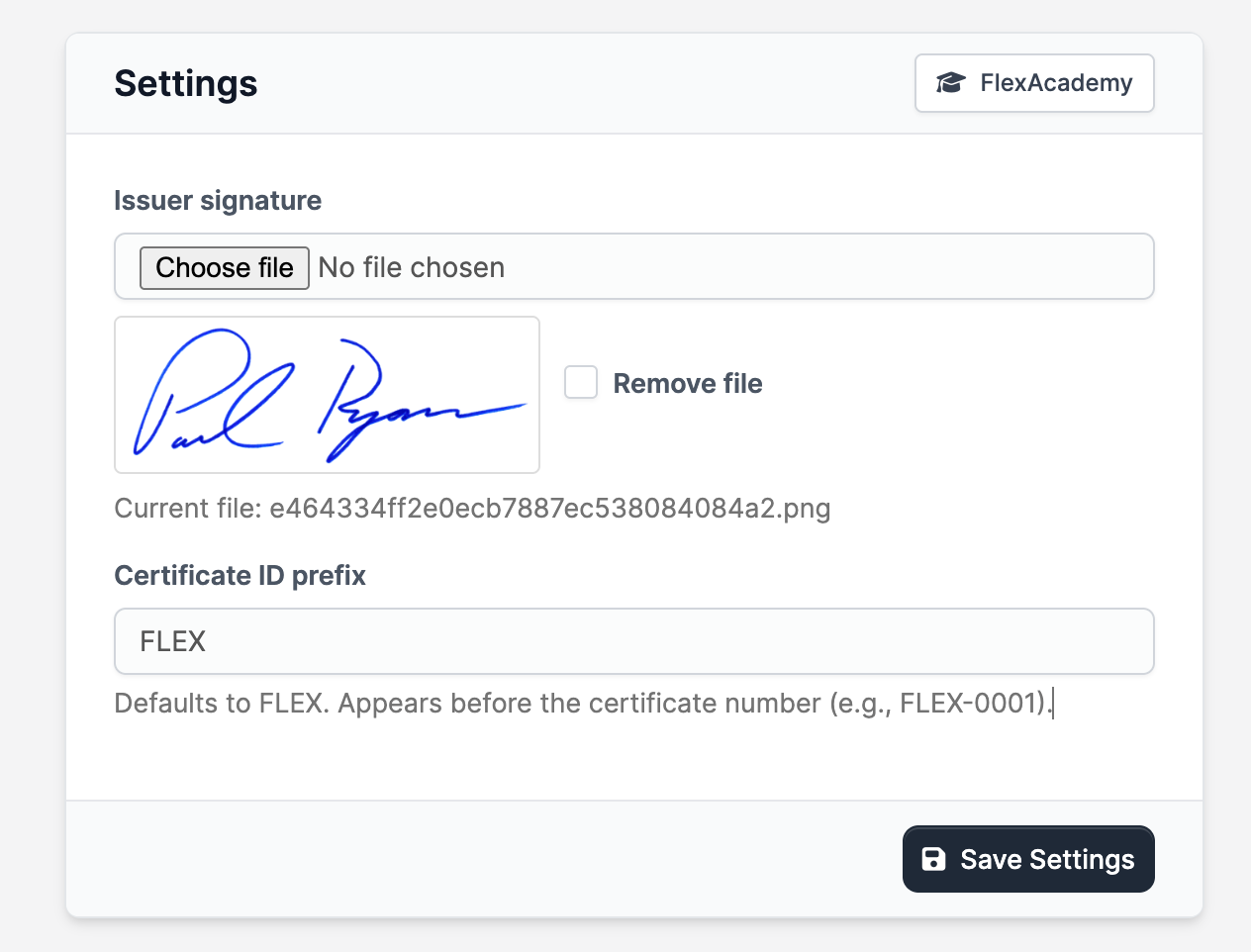Viewport: 1251px width, 952px height.
Task: Click the Certificate ID prefix label
Action: pos(240,576)
